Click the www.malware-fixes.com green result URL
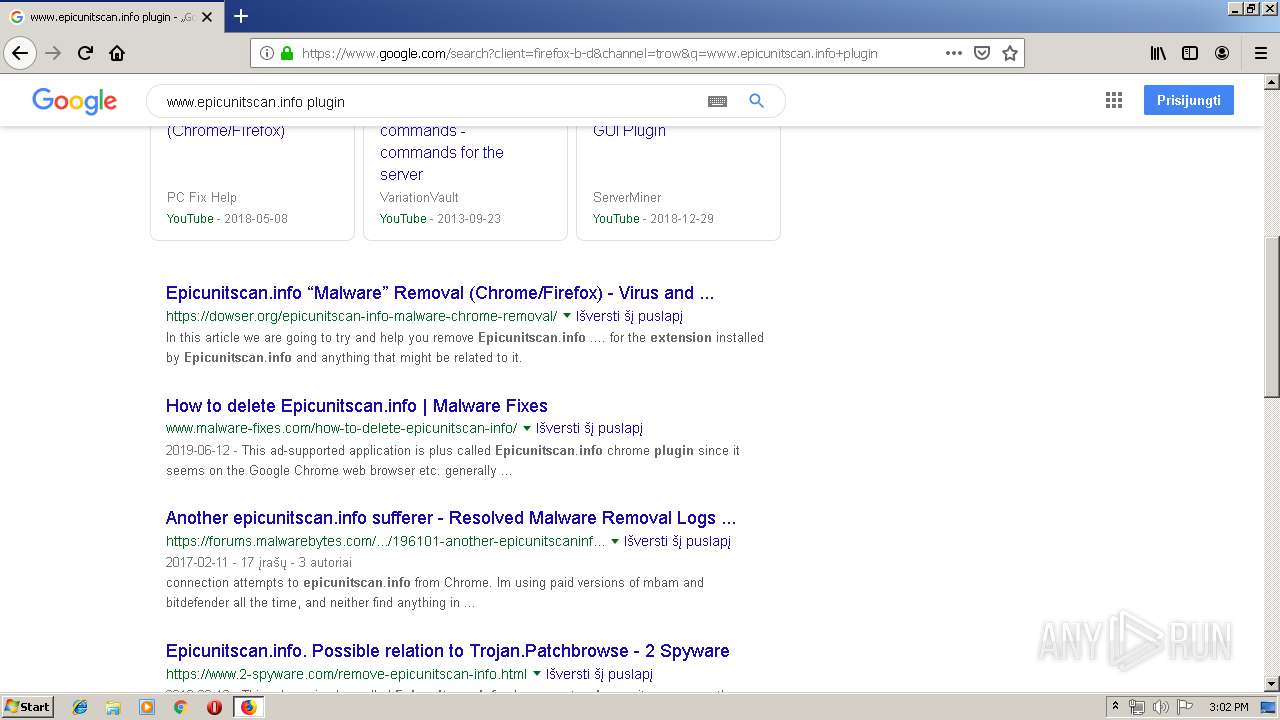1280x720 pixels. click(x=342, y=428)
